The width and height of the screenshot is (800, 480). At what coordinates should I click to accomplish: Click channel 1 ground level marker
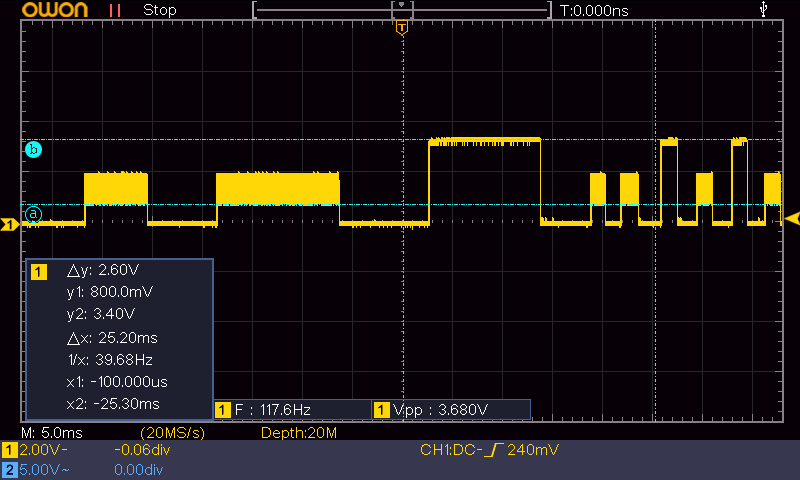(9, 224)
